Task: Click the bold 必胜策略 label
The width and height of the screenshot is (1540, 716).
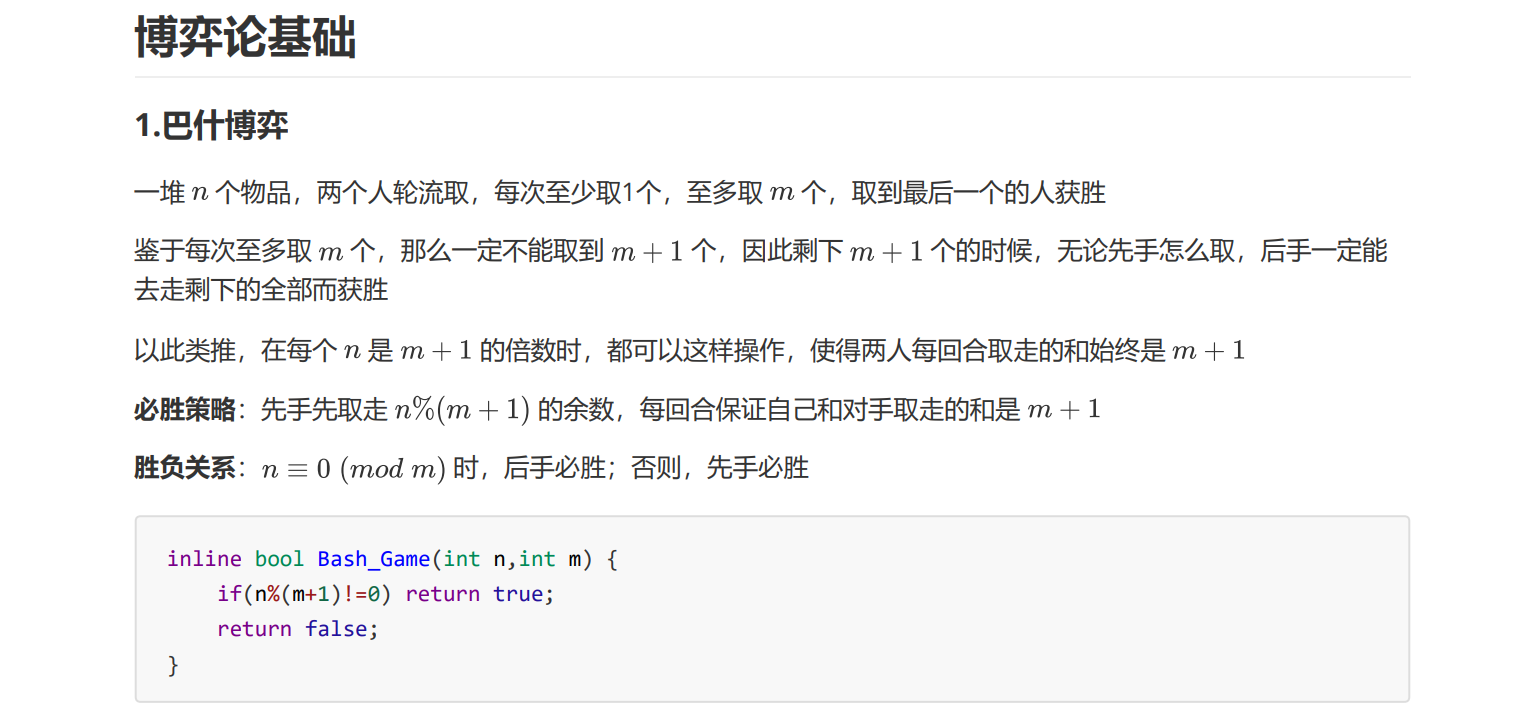Action: click(184, 409)
